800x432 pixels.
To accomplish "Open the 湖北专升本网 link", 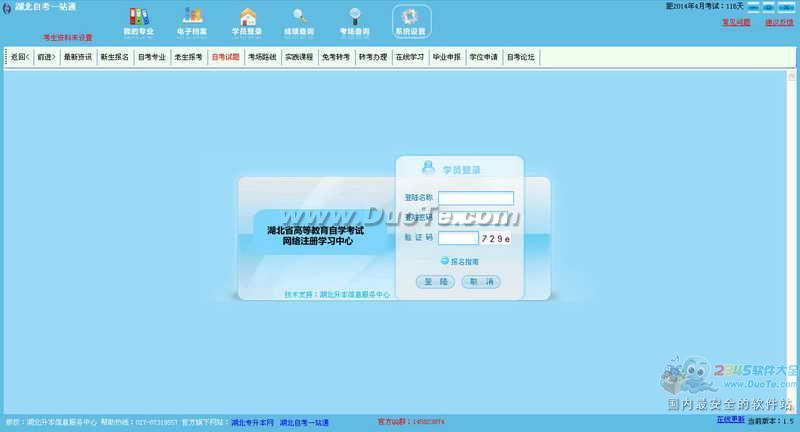I will tap(252, 423).
